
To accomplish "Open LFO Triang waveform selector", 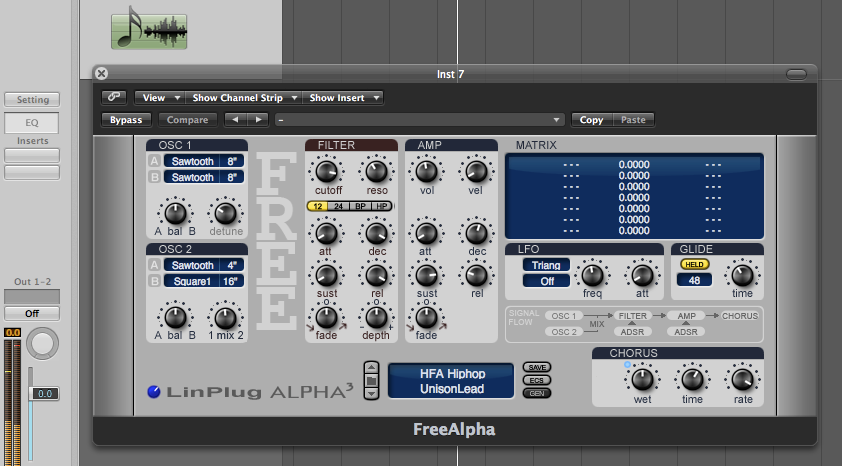I will pos(546,265).
